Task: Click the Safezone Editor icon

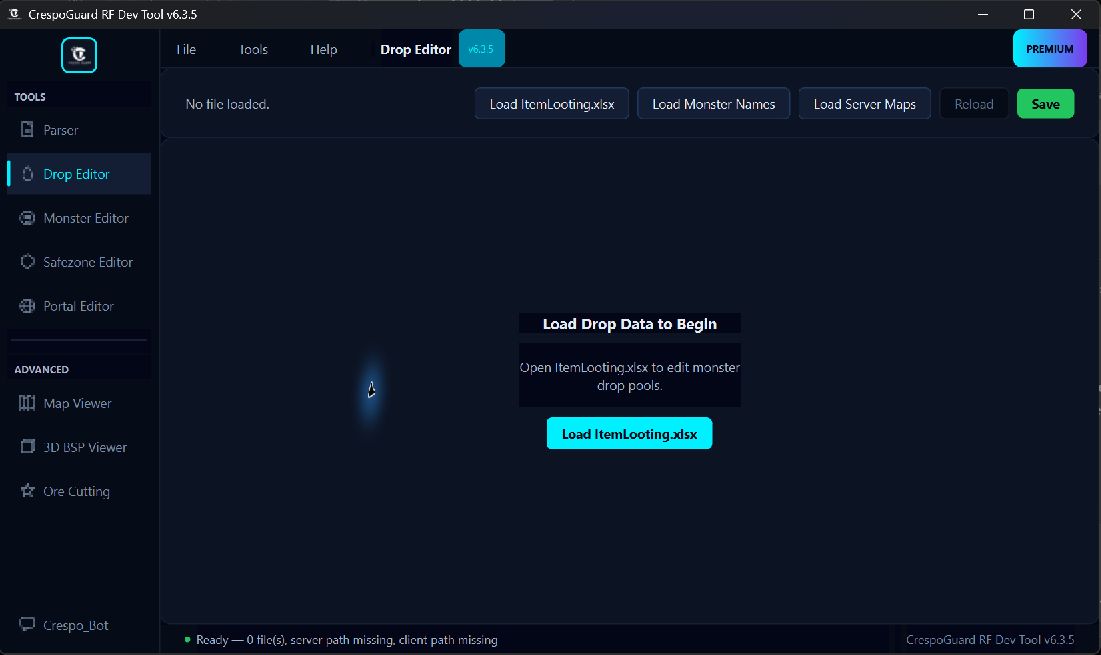Action: point(27,262)
